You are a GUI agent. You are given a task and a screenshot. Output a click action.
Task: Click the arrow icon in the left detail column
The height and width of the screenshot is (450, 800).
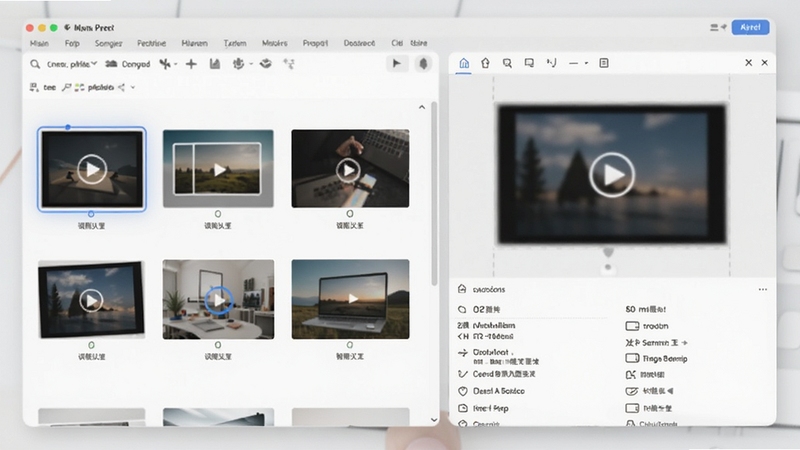pos(463,353)
